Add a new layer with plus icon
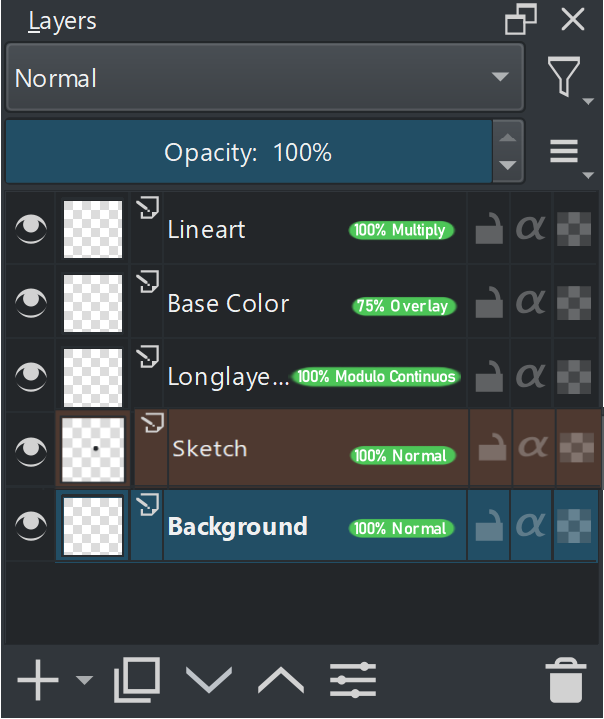Image resolution: width=604 pixels, height=719 pixels. pos(38,681)
